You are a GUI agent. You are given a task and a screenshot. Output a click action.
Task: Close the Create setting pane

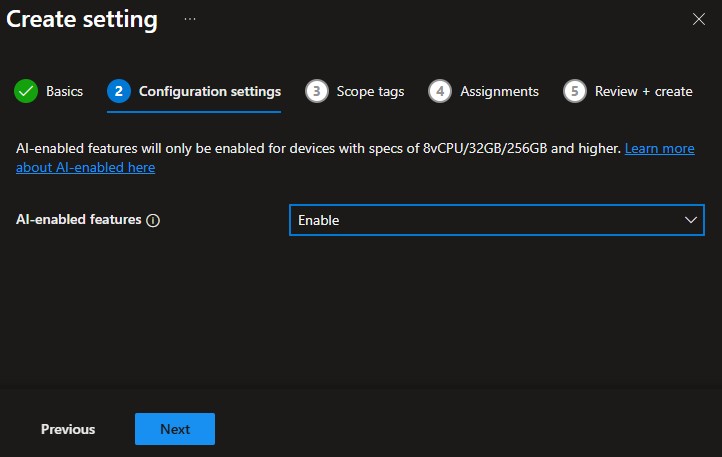(699, 19)
